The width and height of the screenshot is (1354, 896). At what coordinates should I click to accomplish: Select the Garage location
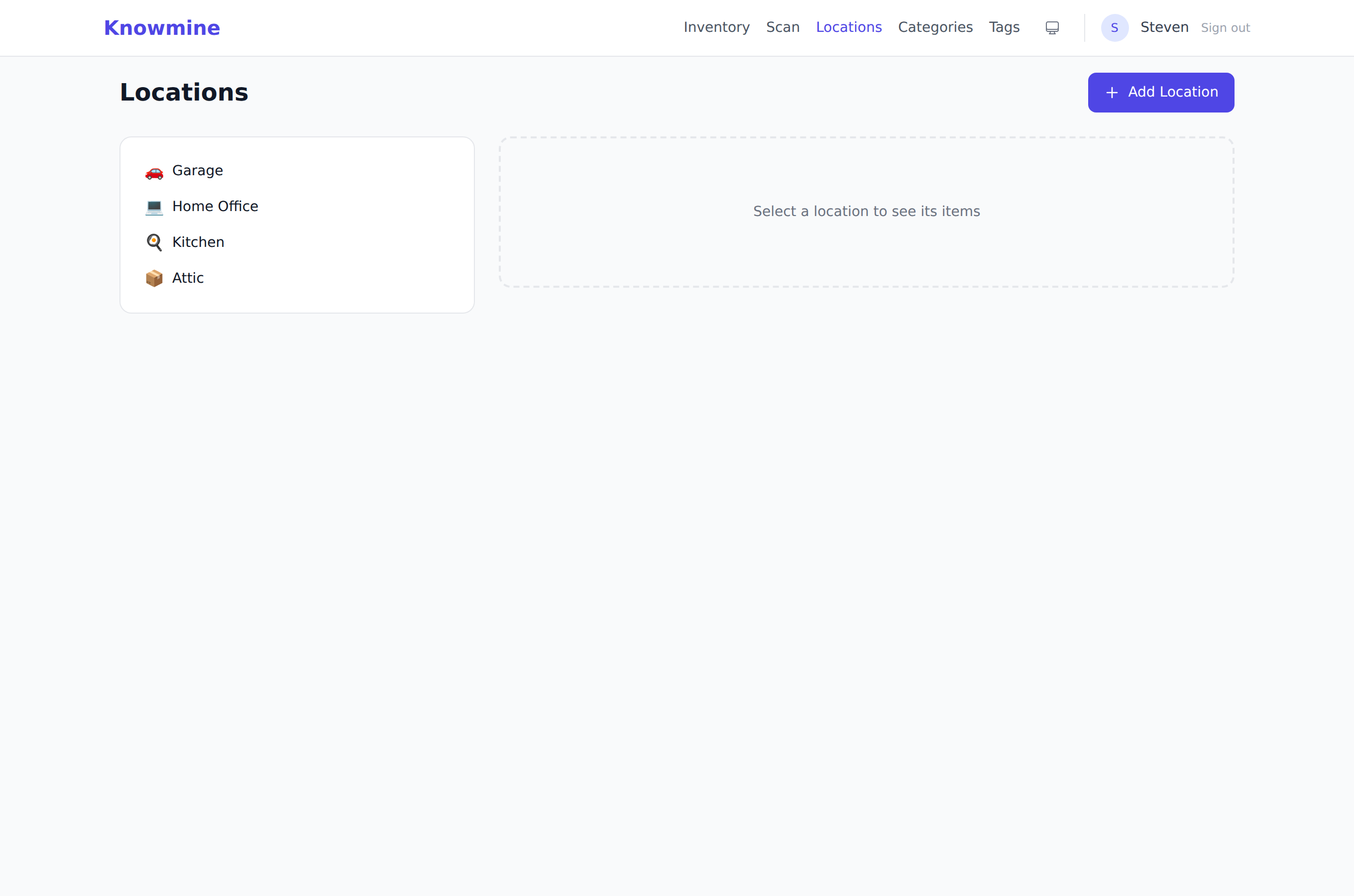pyautogui.click(x=297, y=171)
